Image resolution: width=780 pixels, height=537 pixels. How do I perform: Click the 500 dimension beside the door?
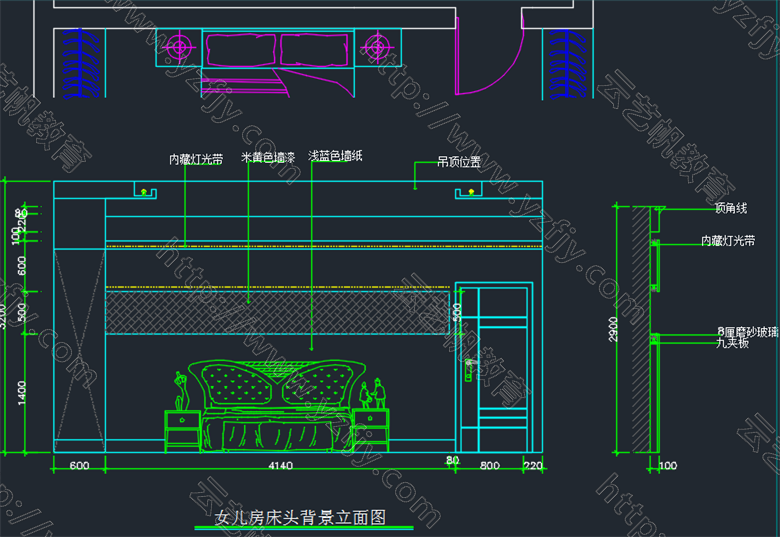tap(458, 312)
